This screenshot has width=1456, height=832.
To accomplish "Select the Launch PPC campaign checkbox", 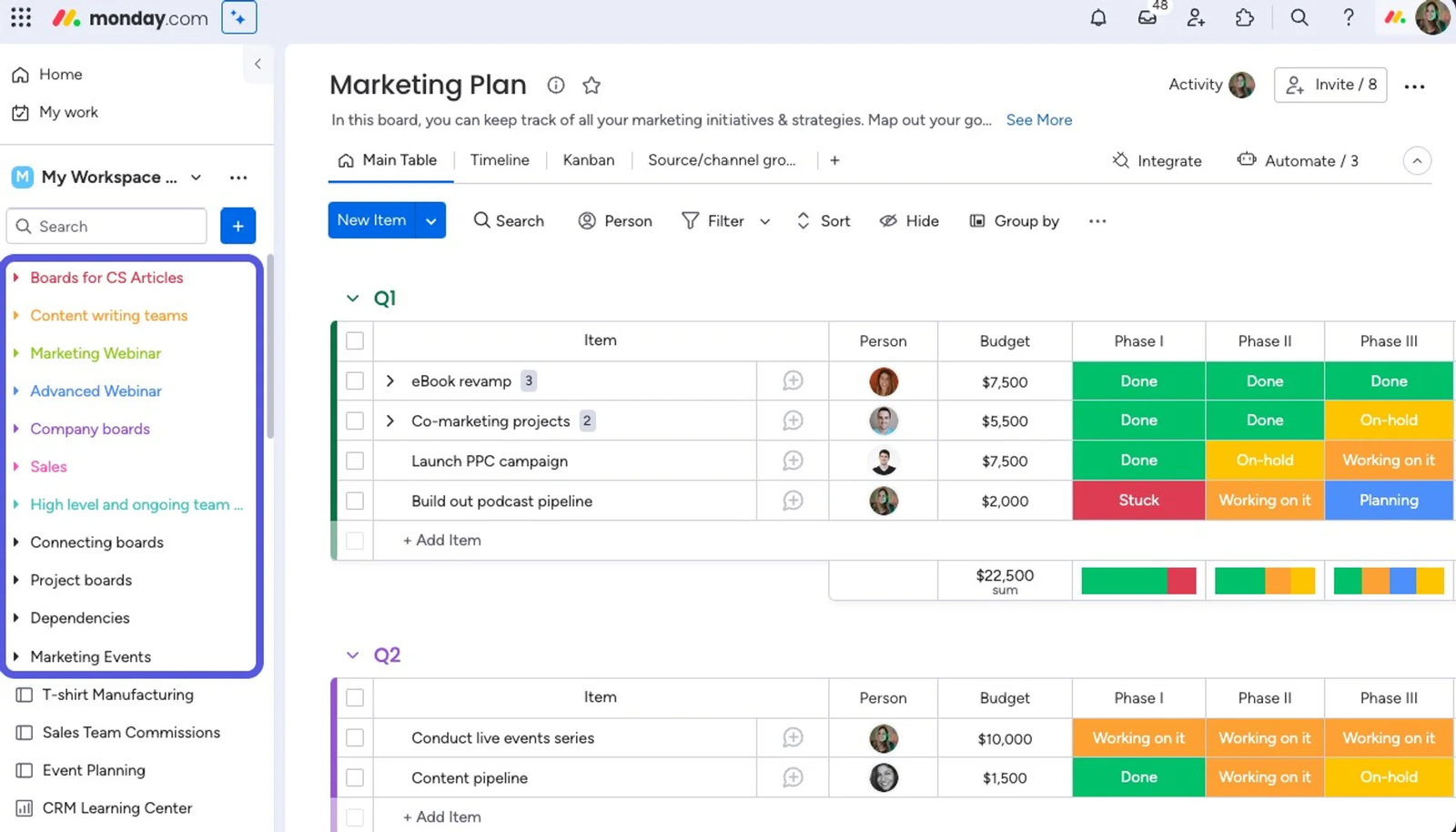I will click(354, 461).
